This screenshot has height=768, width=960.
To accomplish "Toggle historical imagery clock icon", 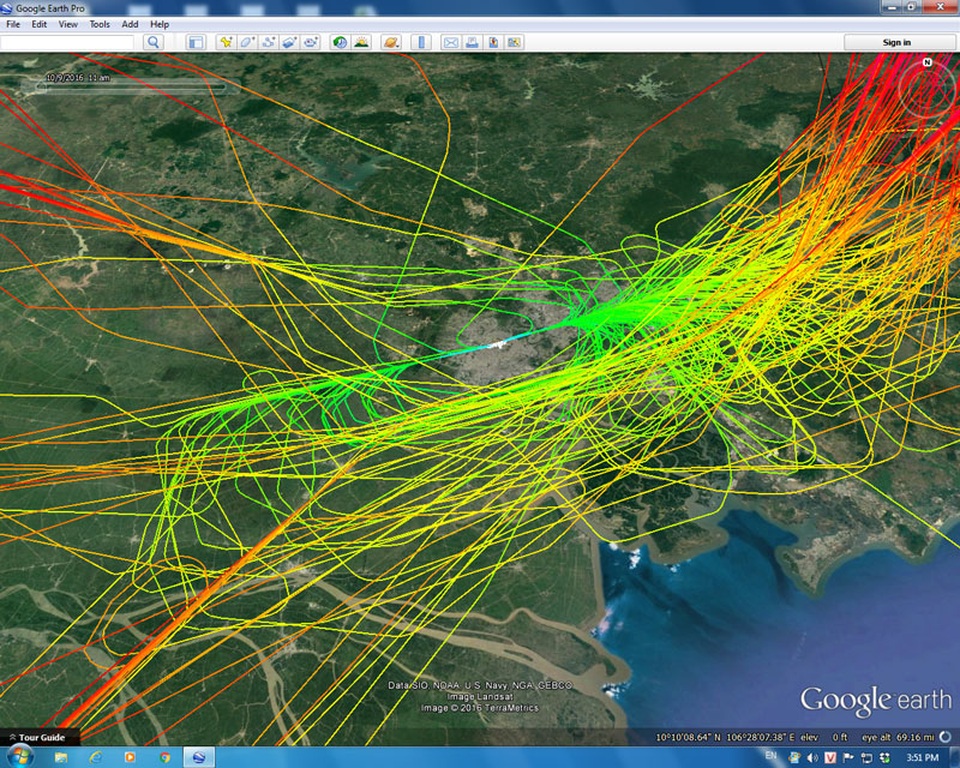I will pyautogui.click(x=340, y=42).
